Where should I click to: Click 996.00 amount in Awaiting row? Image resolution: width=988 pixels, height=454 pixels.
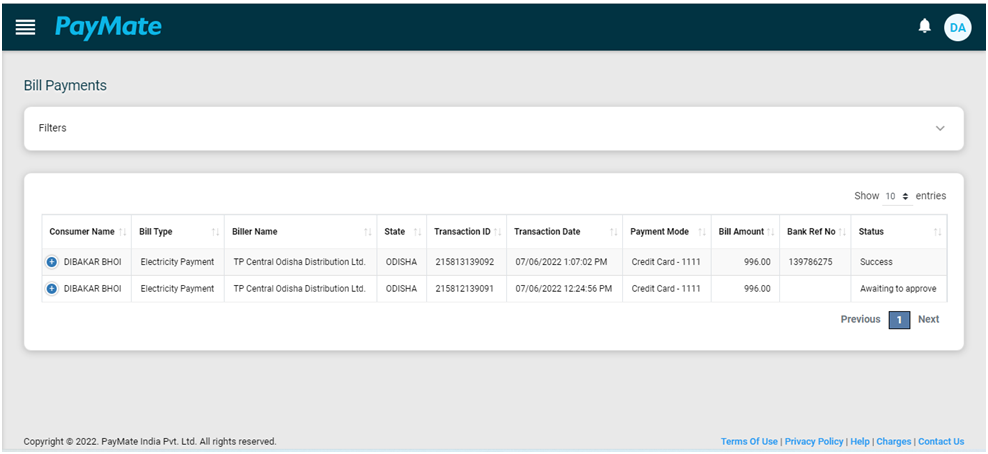pyautogui.click(x=757, y=289)
